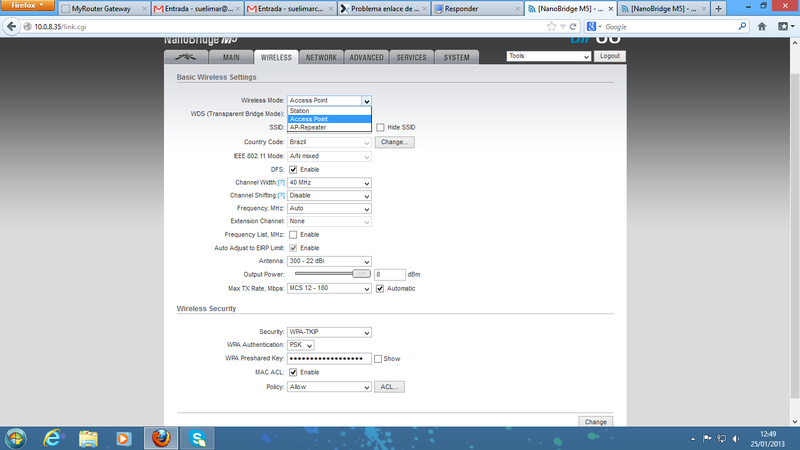The width and height of the screenshot is (800, 450).
Task: Click bottom Change settings button
Action: [595, 421]
